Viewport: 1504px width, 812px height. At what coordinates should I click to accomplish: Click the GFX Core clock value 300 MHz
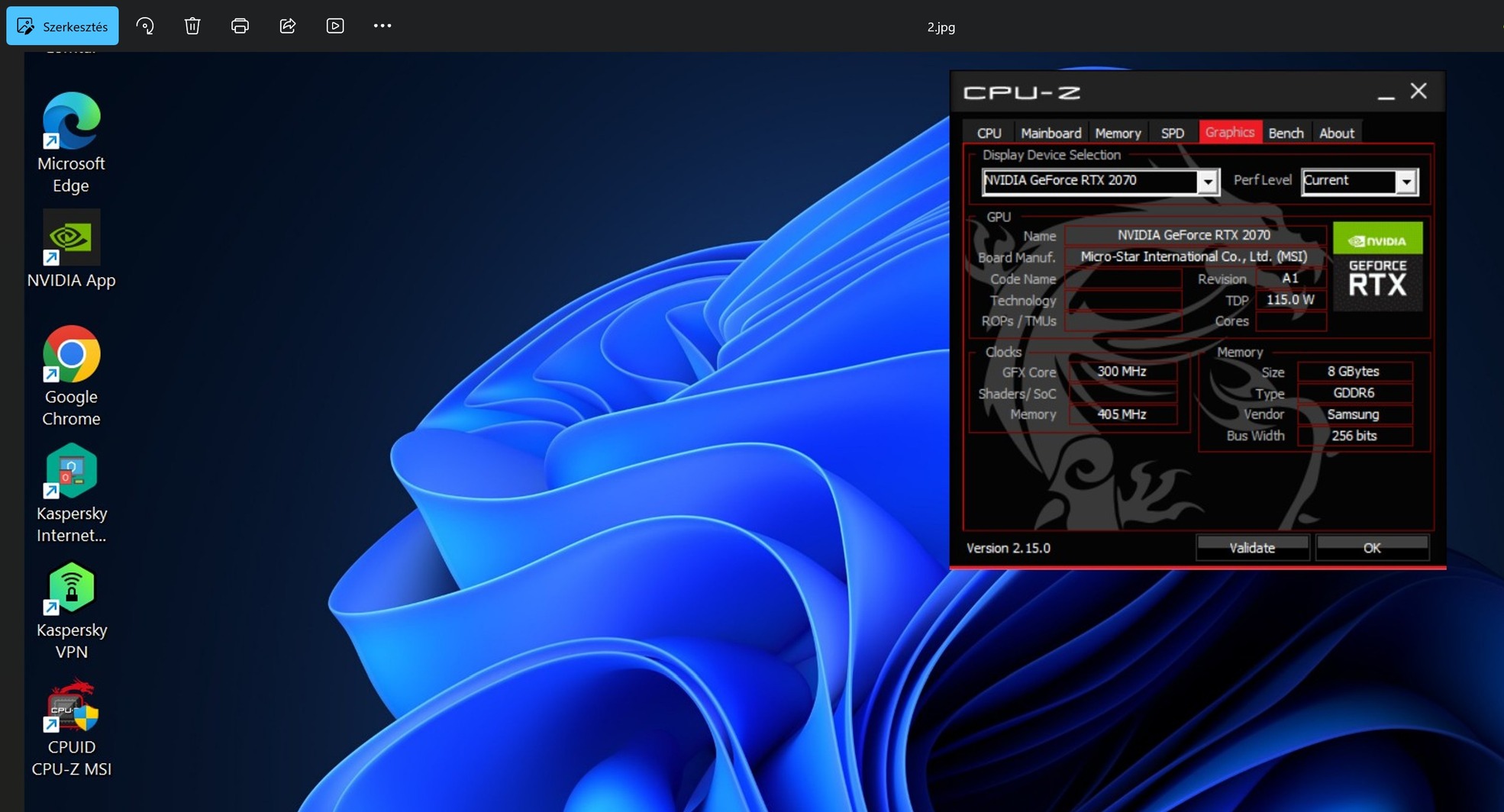point(1122,372)
